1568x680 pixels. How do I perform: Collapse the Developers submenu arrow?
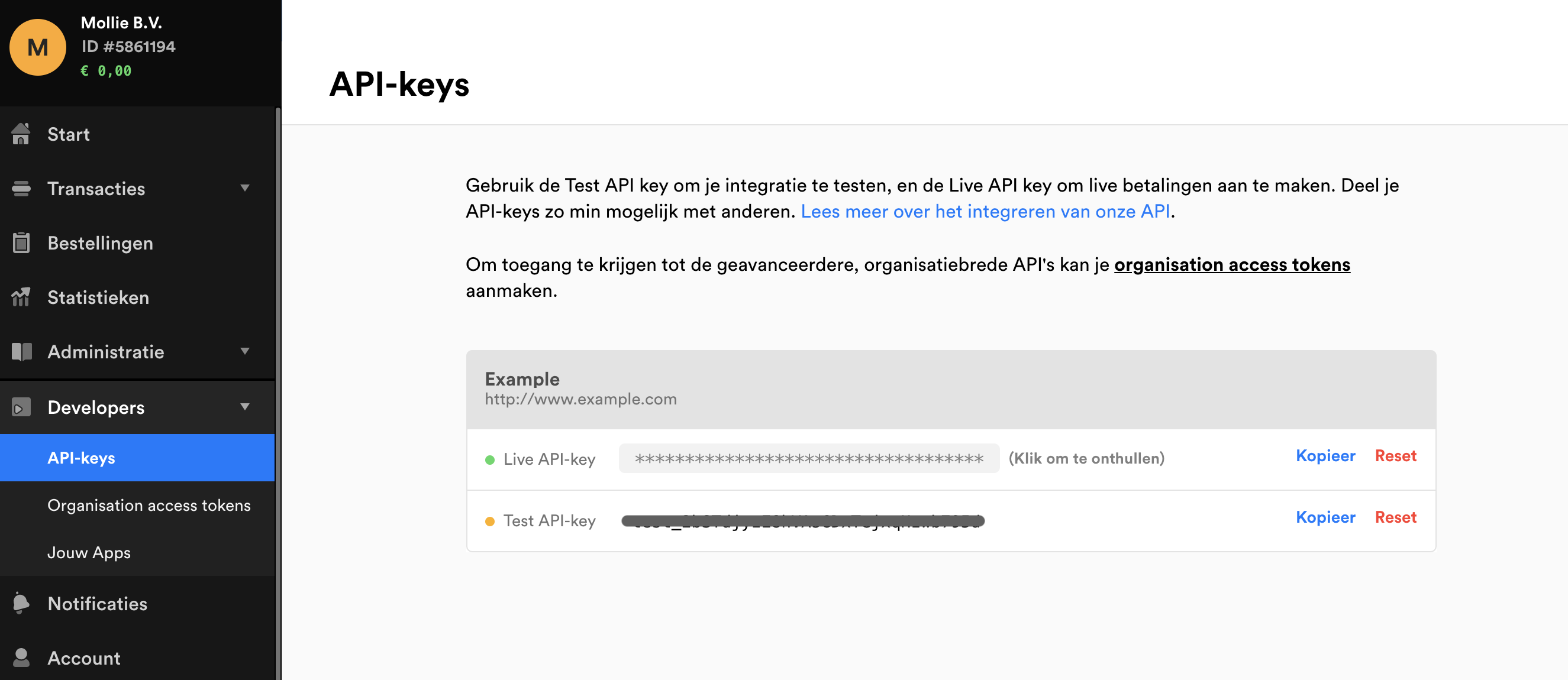[x=245, y=407]
